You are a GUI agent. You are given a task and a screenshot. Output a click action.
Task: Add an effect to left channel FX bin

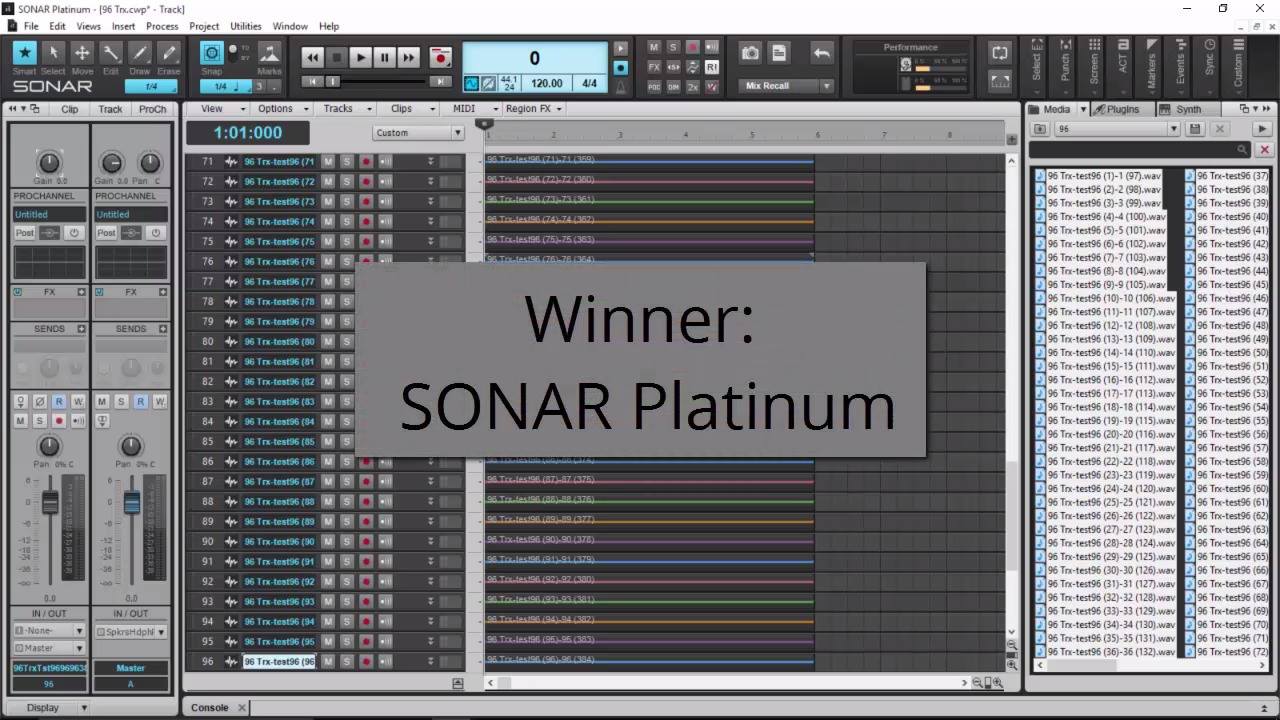tap(81, 292)
